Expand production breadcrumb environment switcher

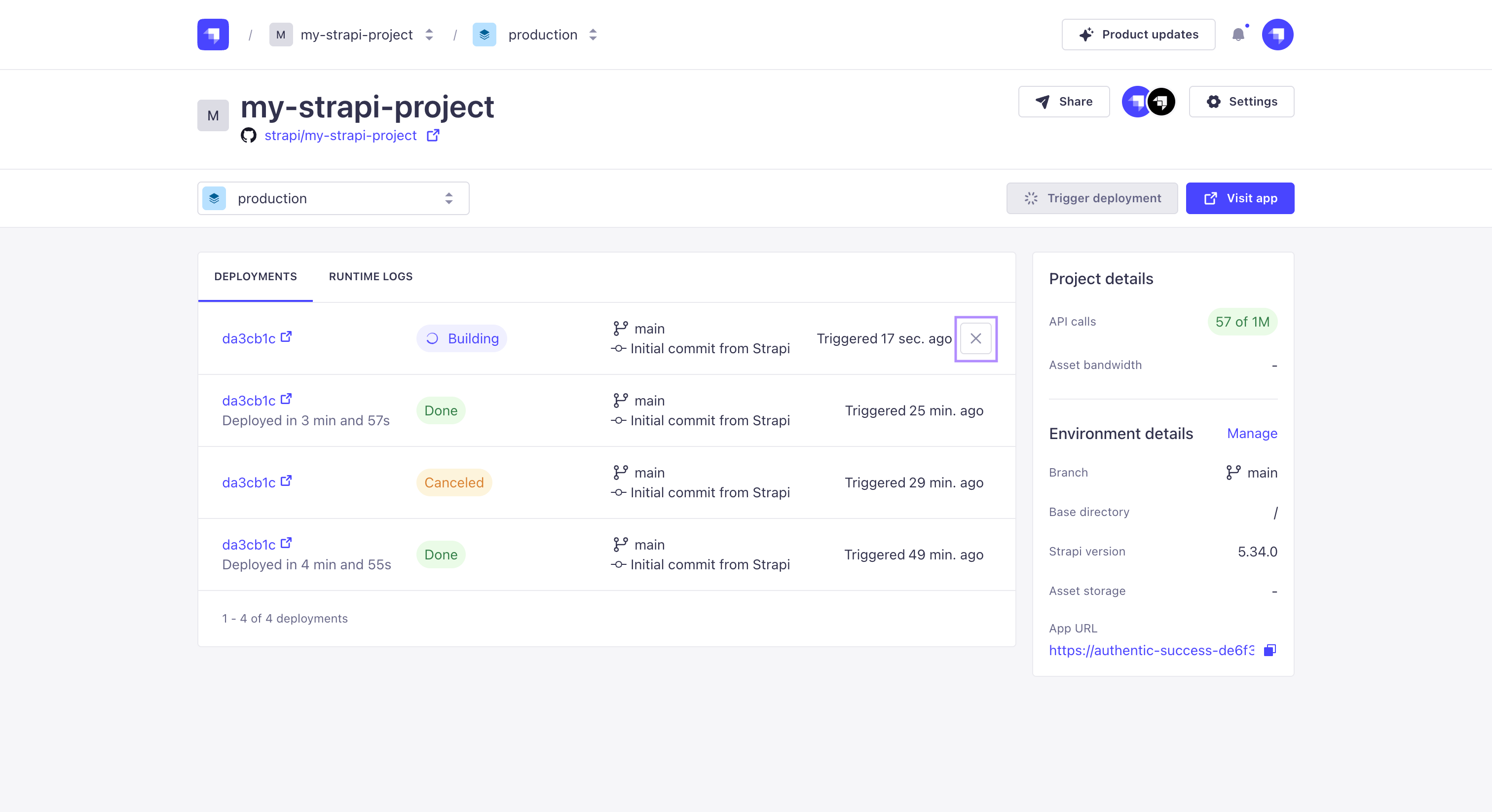point(593,35)
